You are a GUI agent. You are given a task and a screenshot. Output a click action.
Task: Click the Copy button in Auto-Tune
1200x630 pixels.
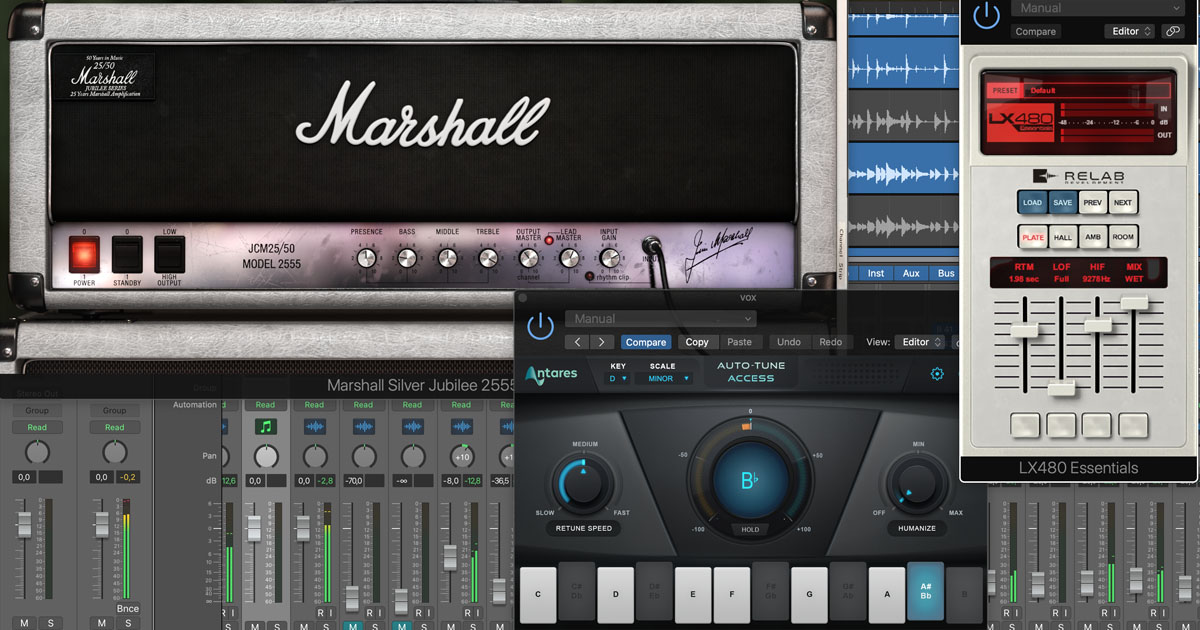pyautogui.click(x=697, y=342)
